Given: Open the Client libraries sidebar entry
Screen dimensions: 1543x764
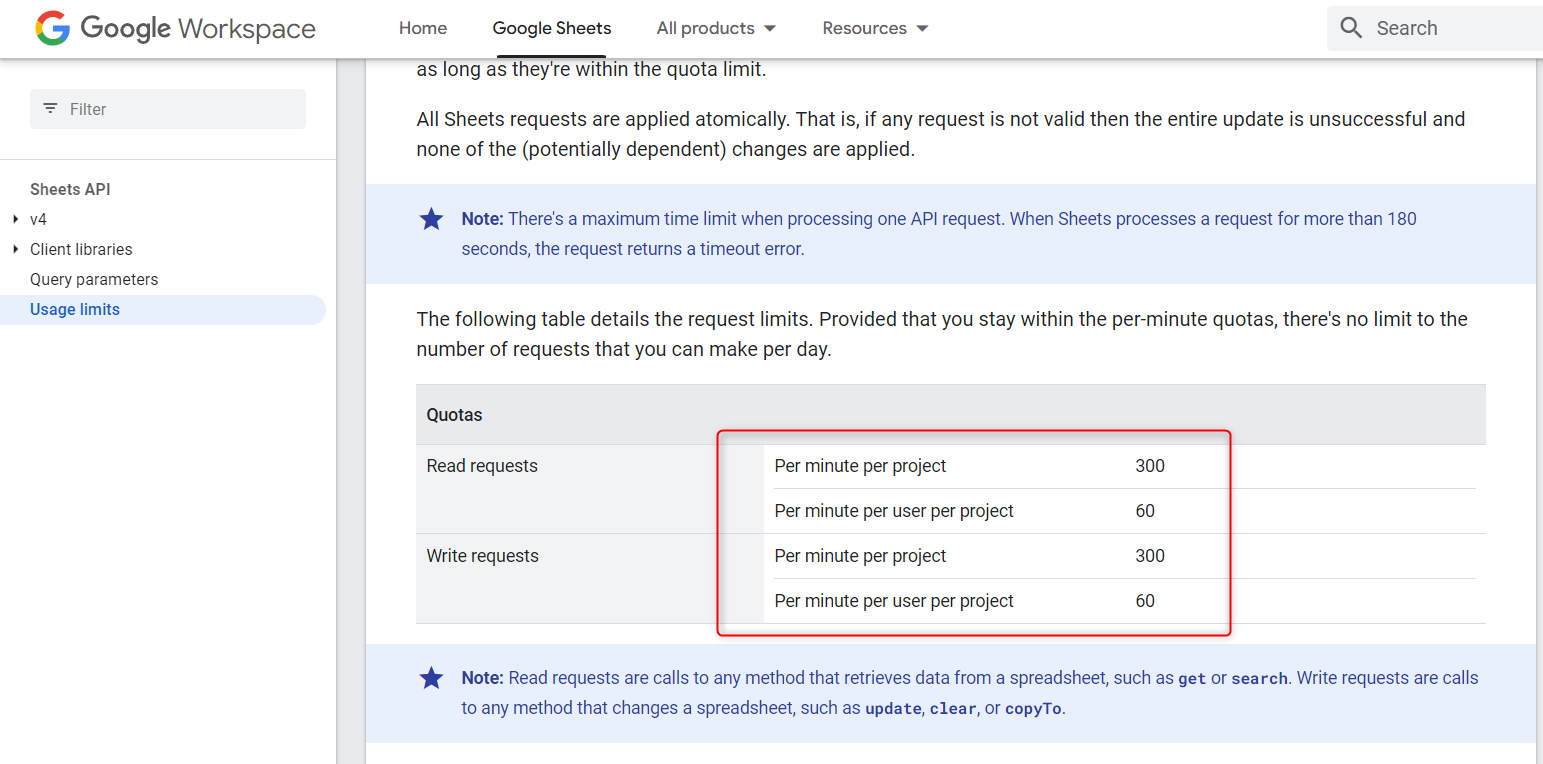Looking at the screenshot, I should click(81, 249).
